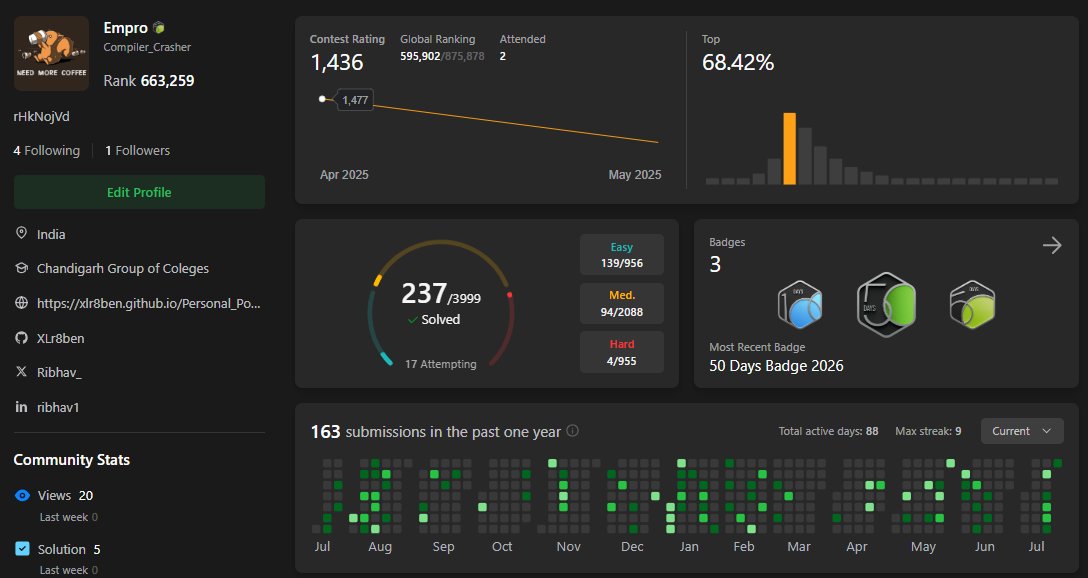Screen dimensions: 1088x578
Task: Open the ribhav1 LinkedIn link
Action: coord(58,407)
